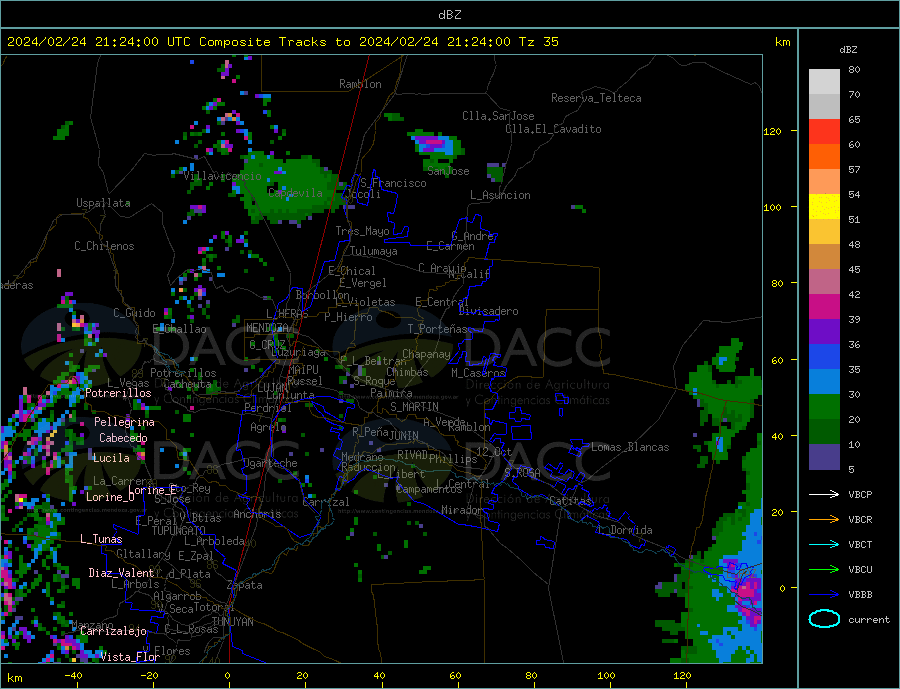Click the TUPUNGATO map label
Image resolution: width=900 pixels, height=689 pixels.
click(178, 531)
